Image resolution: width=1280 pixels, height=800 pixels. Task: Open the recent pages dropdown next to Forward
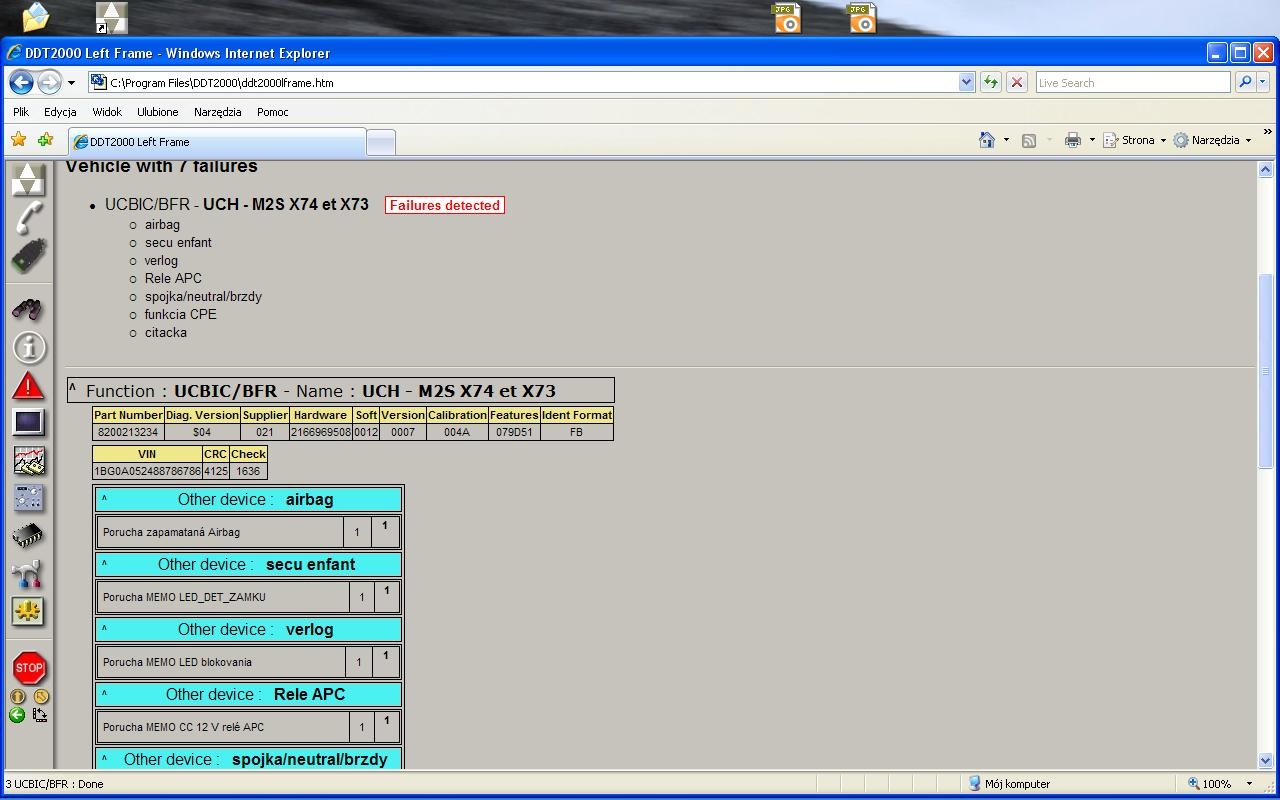(x=71, y=83)
